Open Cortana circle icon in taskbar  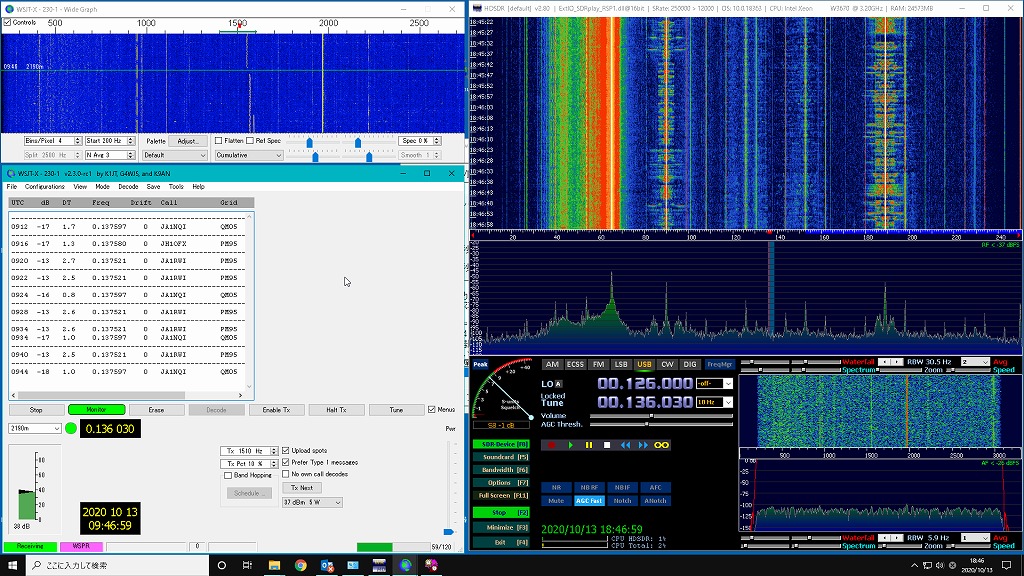coord(221,565)
